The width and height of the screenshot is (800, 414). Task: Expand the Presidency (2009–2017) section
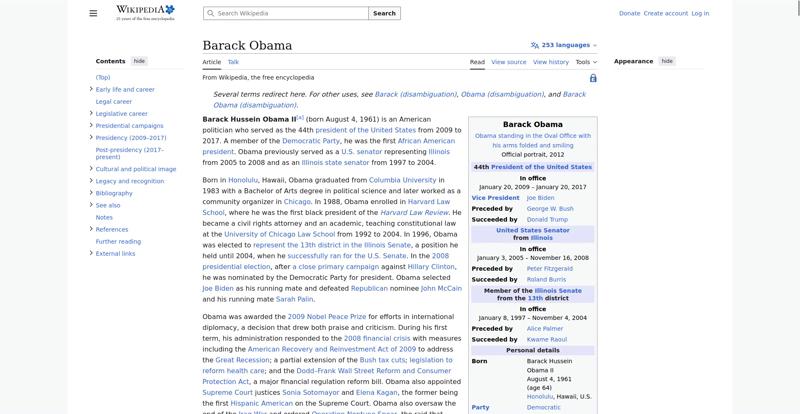click(91, 137)
